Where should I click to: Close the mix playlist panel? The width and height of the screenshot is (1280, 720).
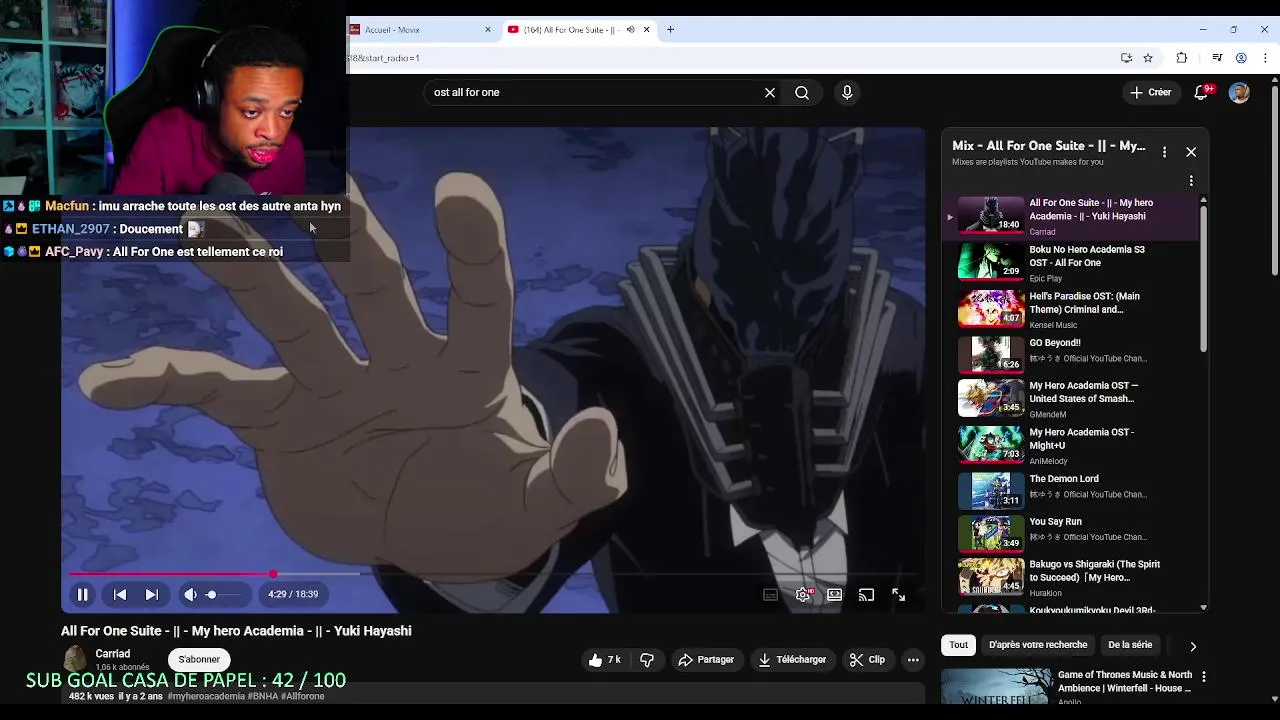point(1191,152)
